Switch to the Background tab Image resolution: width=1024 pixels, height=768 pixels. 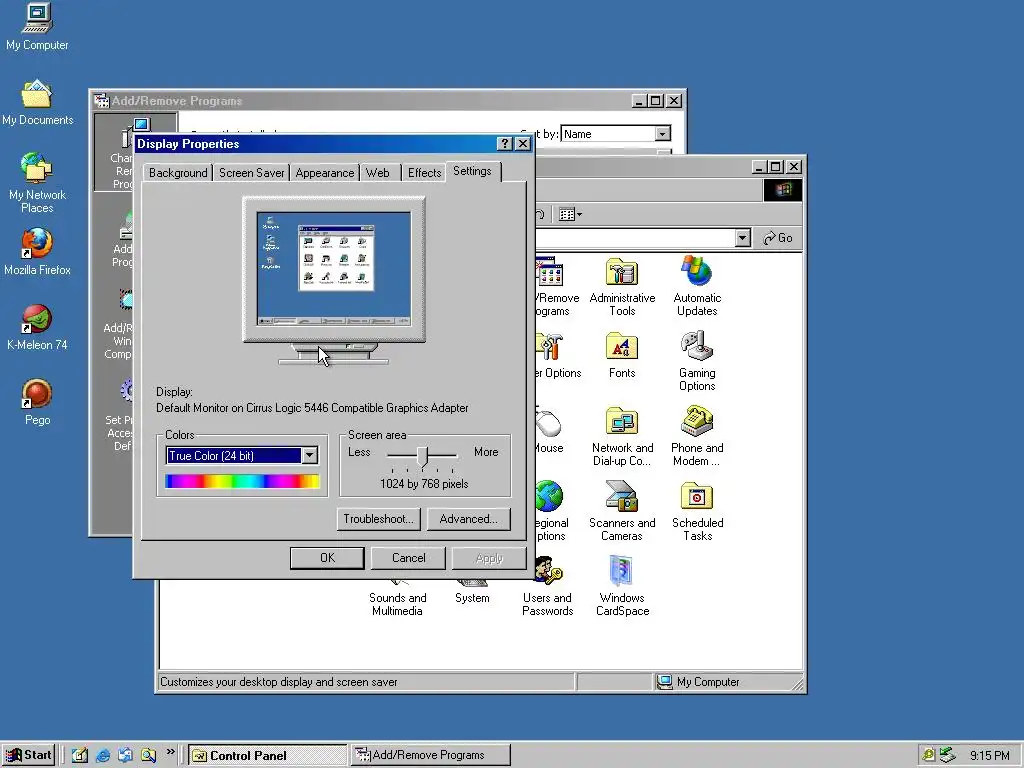(178, 172)
